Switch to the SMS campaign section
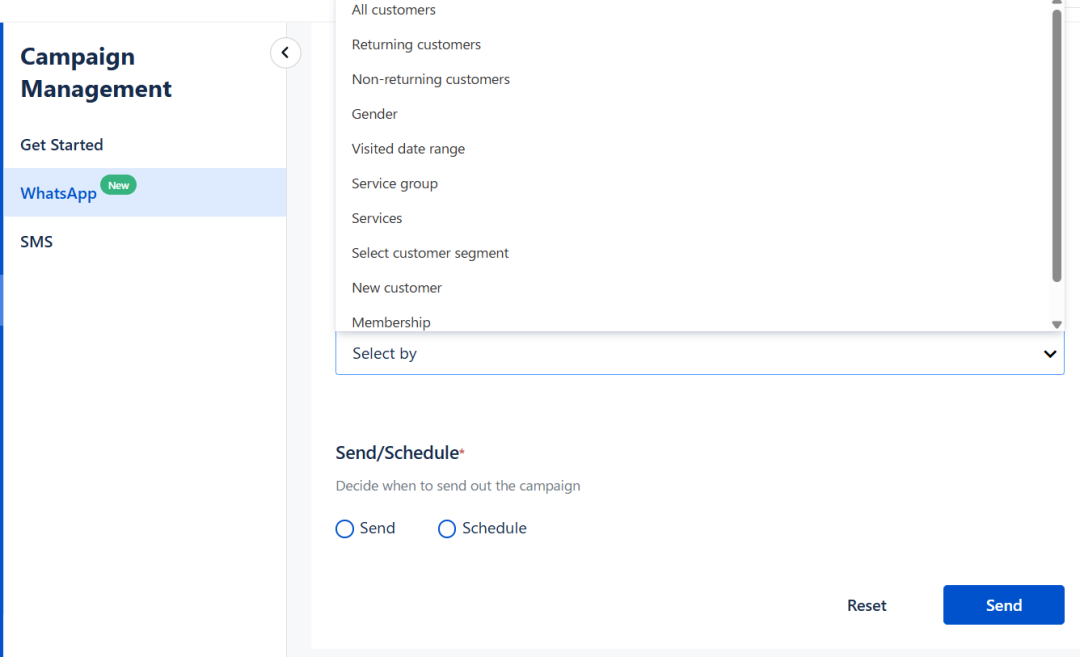1080x657 pixels. coord(37,242)
